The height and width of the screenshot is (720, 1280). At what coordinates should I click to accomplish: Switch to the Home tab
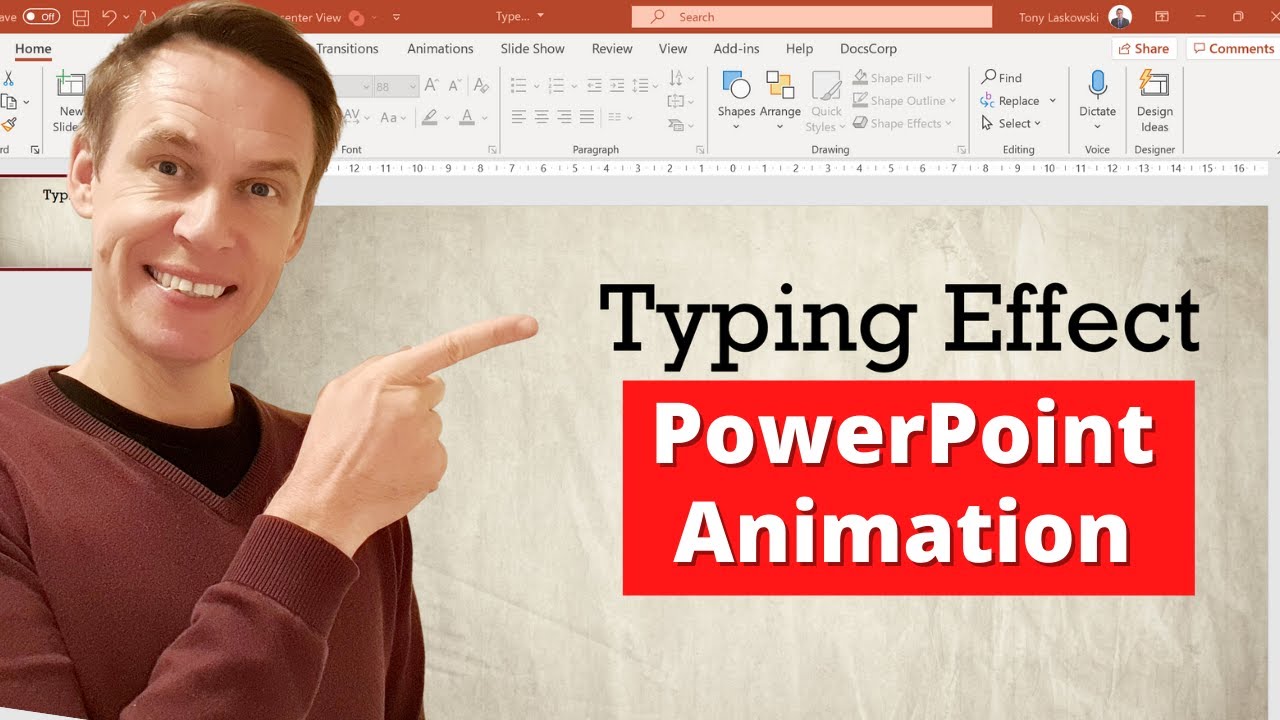(33, 49)
